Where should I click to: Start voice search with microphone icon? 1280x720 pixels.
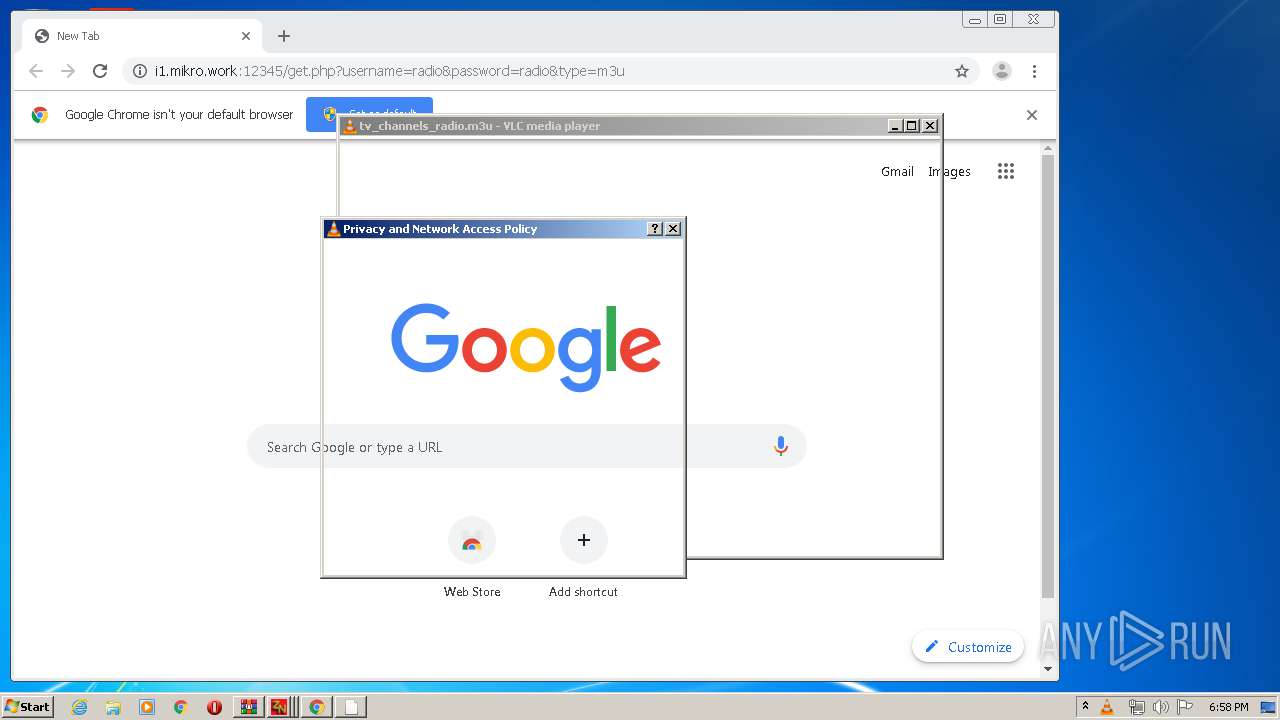click(x=781, y=447)
